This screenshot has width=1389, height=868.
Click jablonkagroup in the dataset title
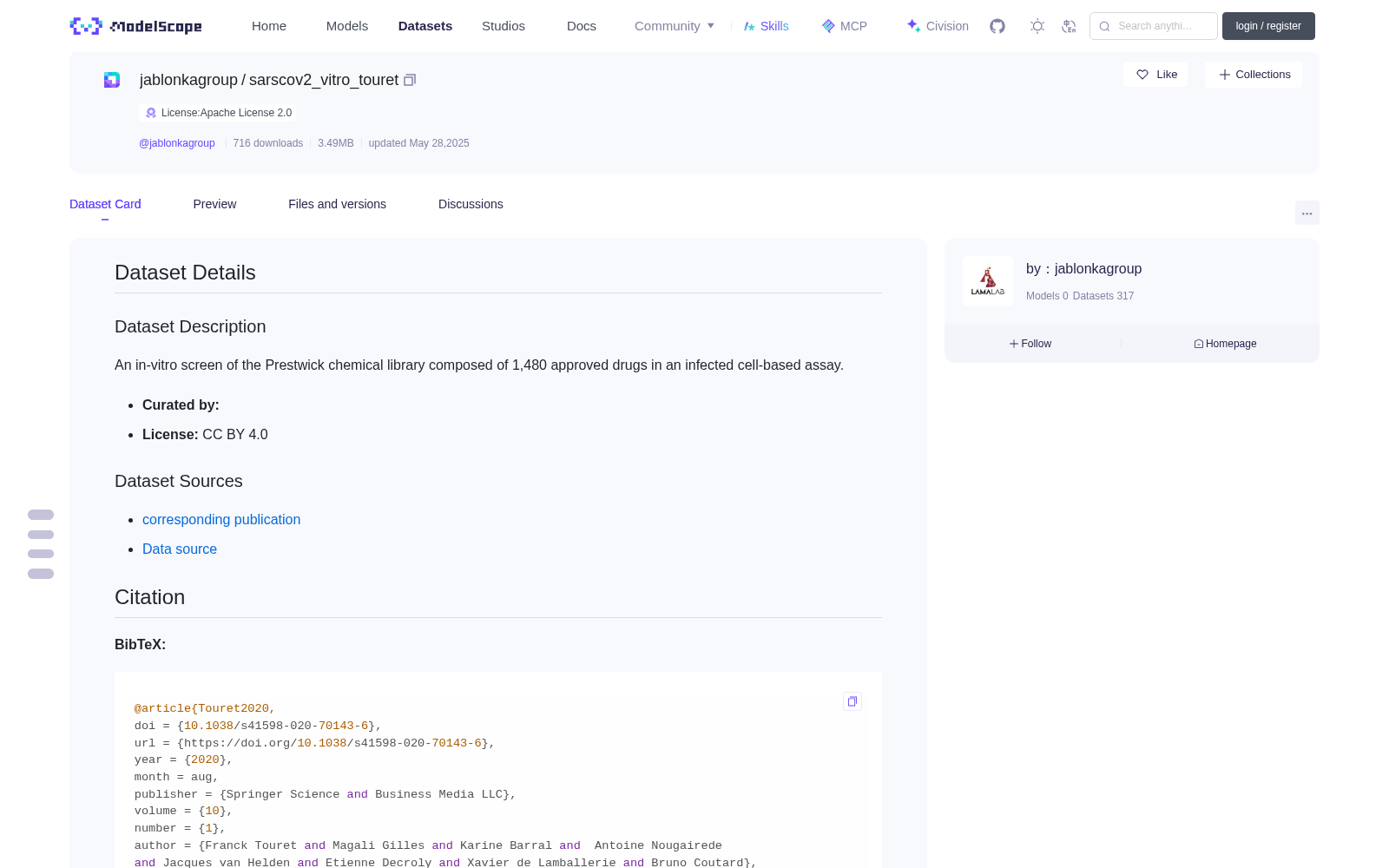pyautogui.click(x=188, y=80)
